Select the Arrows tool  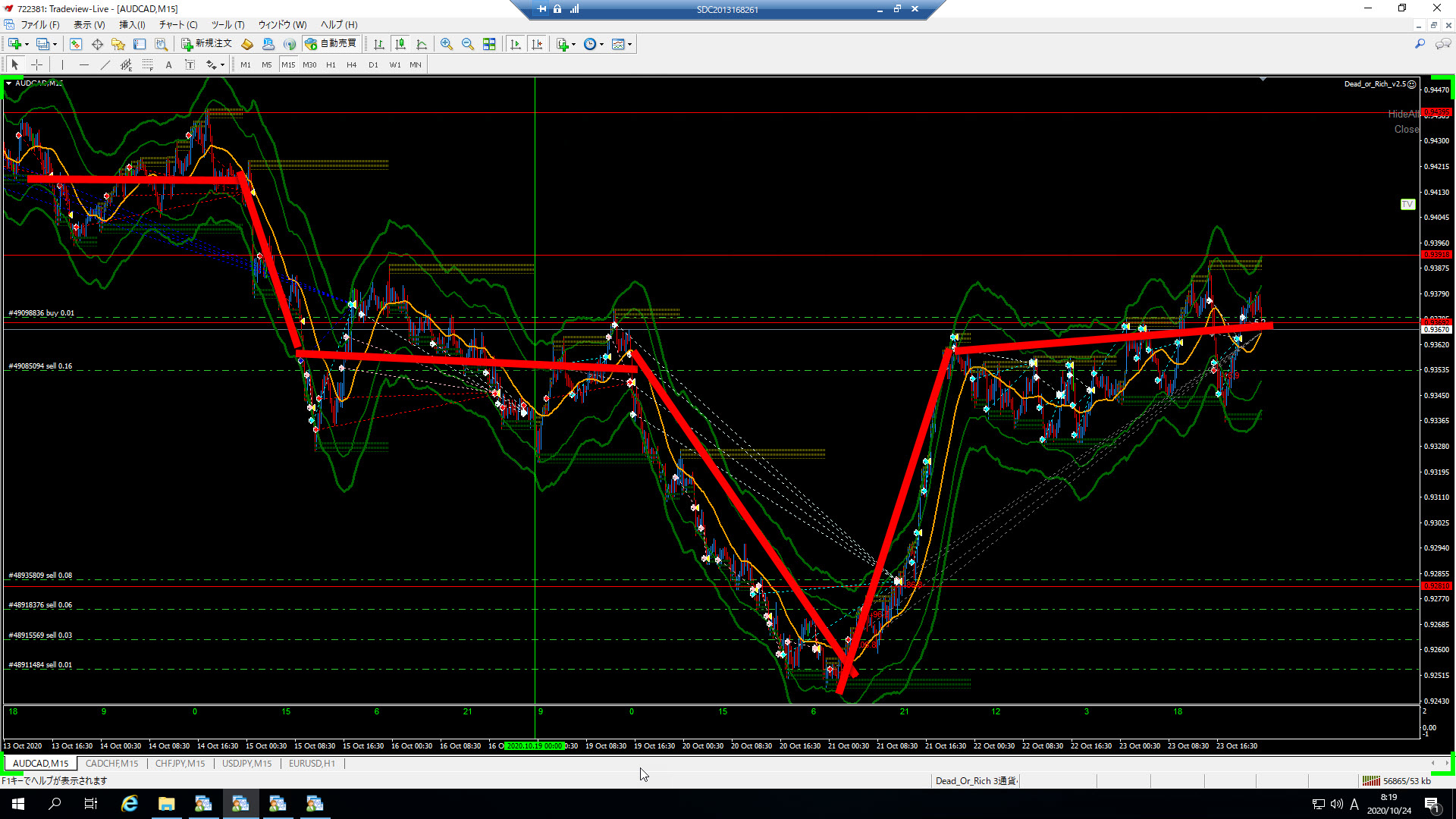click(x=212, y=64)
